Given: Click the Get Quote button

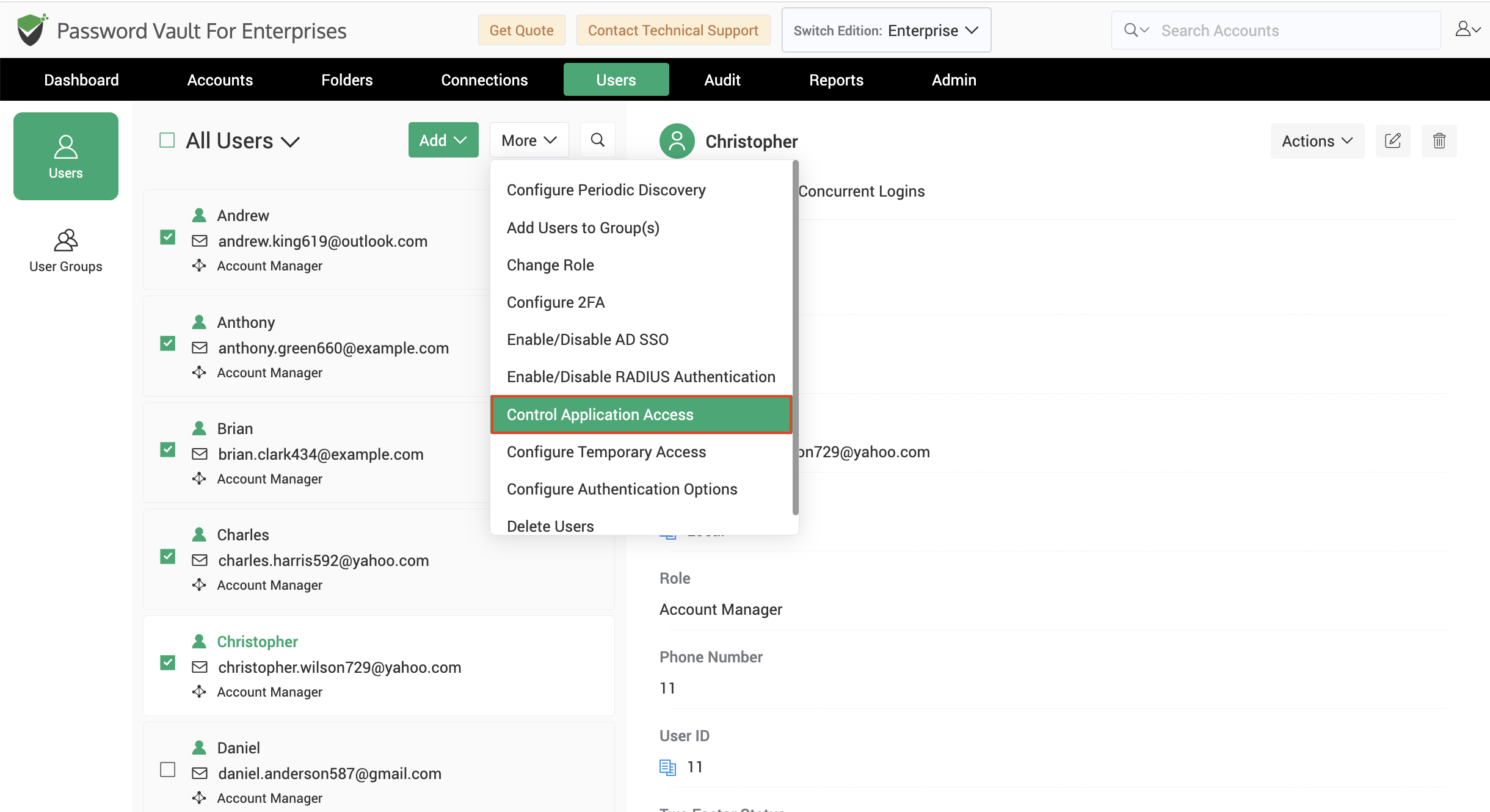Looking at the screenshot, I should tap(521, 30).
